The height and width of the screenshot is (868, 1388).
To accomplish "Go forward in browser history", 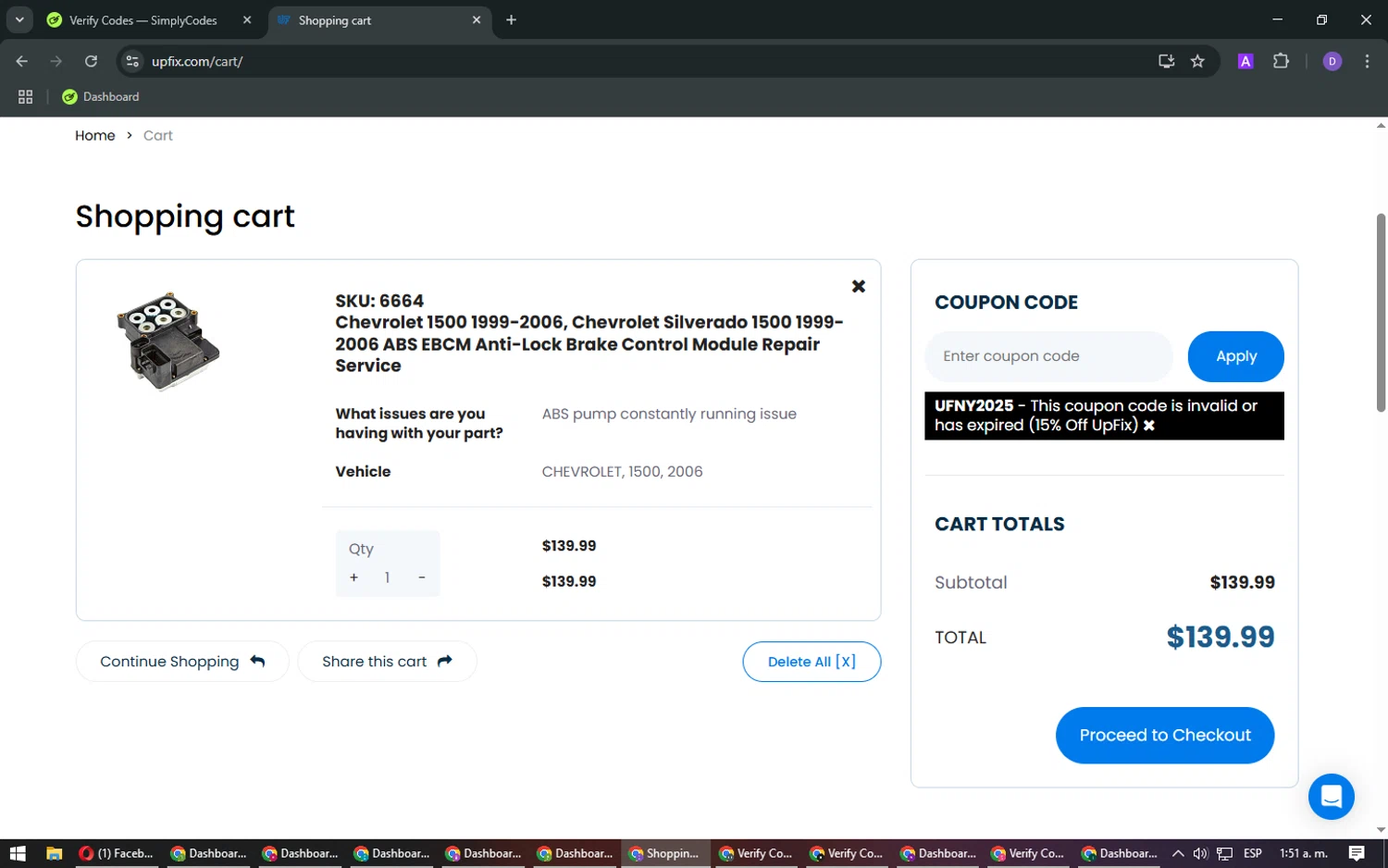I will [x=56, y=61].
